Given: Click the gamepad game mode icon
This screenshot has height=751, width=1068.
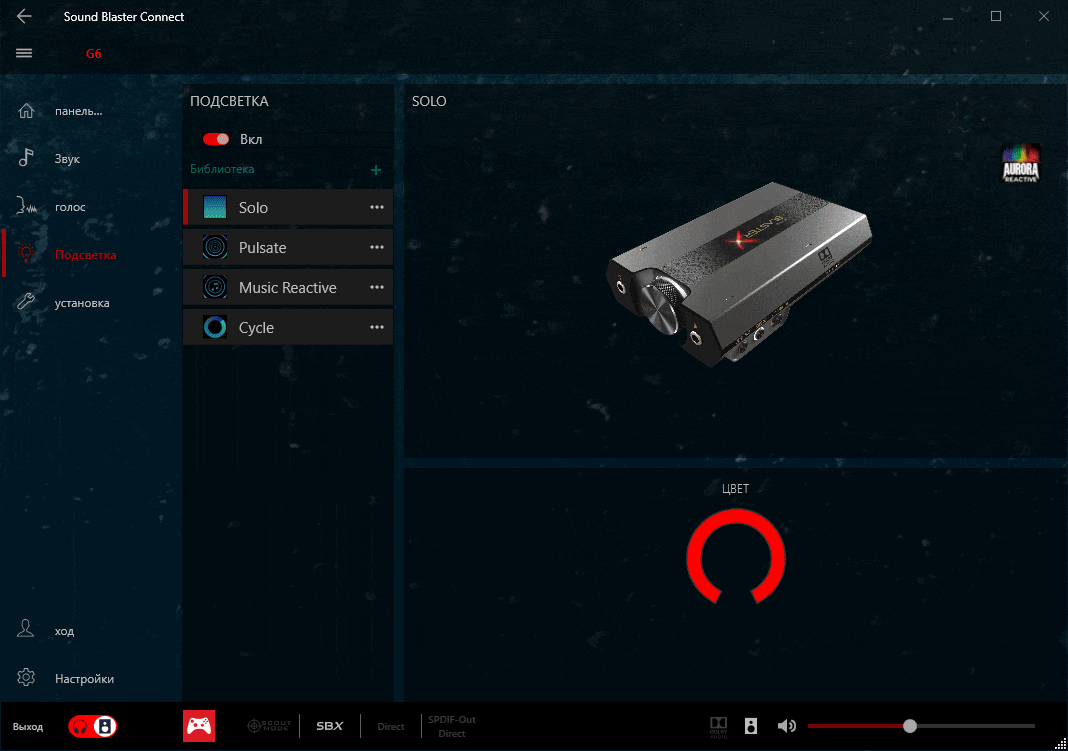Looking at the screenshot, I should [199, 726].
